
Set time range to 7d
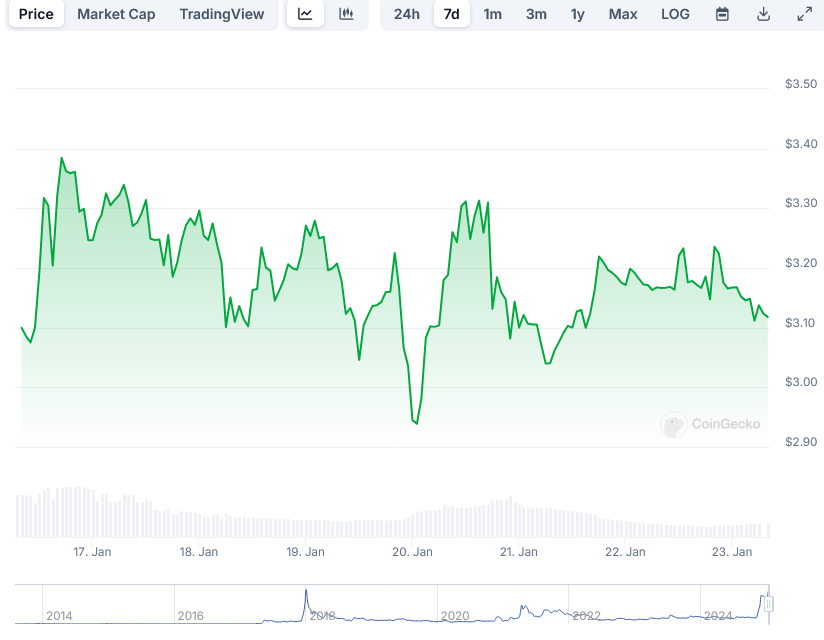point(452,14)
